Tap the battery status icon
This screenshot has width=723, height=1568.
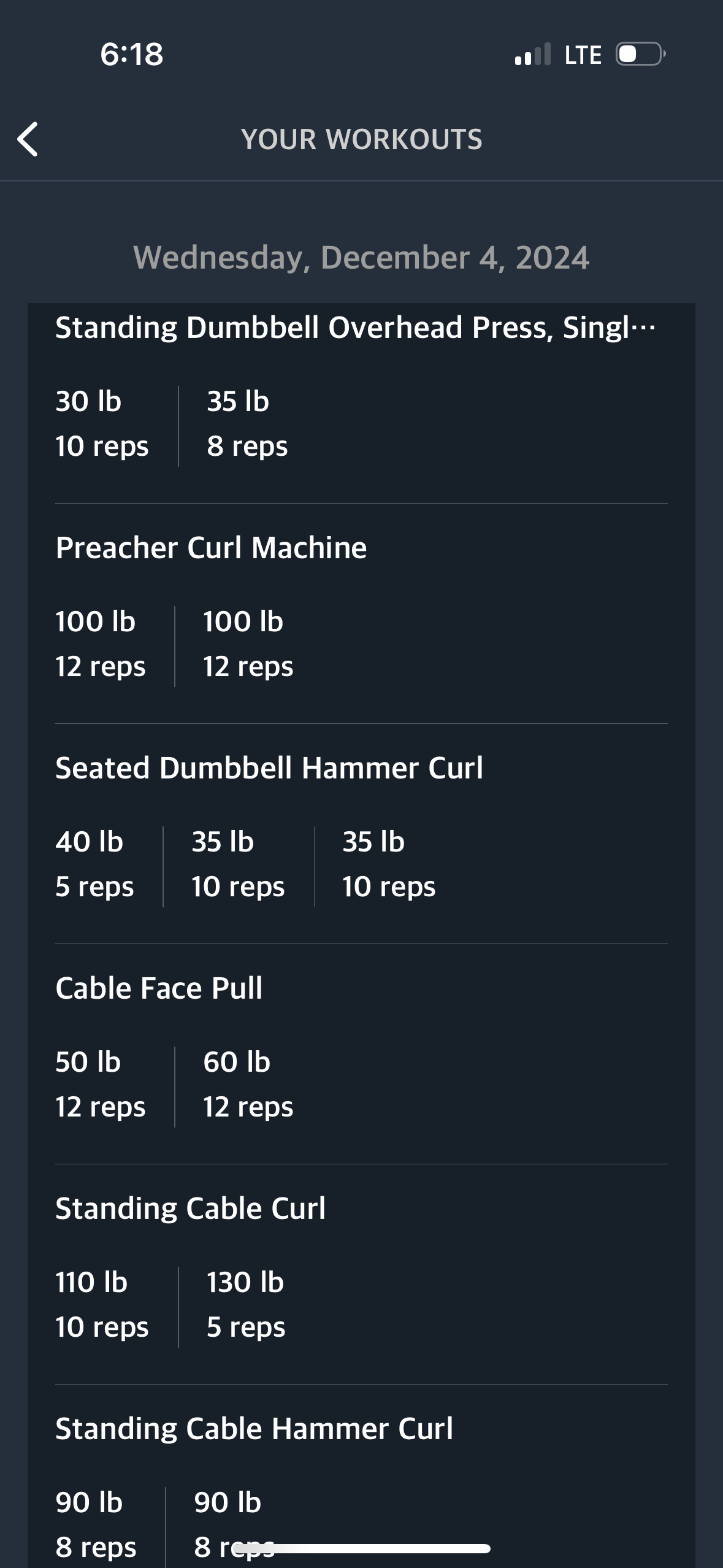click(x=641, y=54)
